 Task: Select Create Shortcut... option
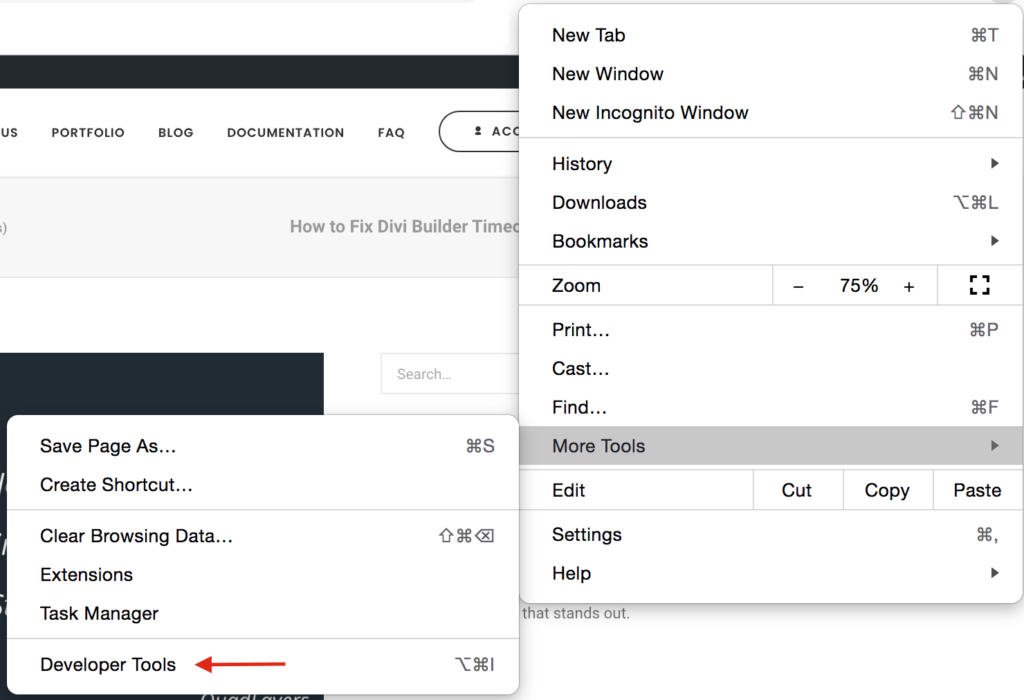(263, 485)
